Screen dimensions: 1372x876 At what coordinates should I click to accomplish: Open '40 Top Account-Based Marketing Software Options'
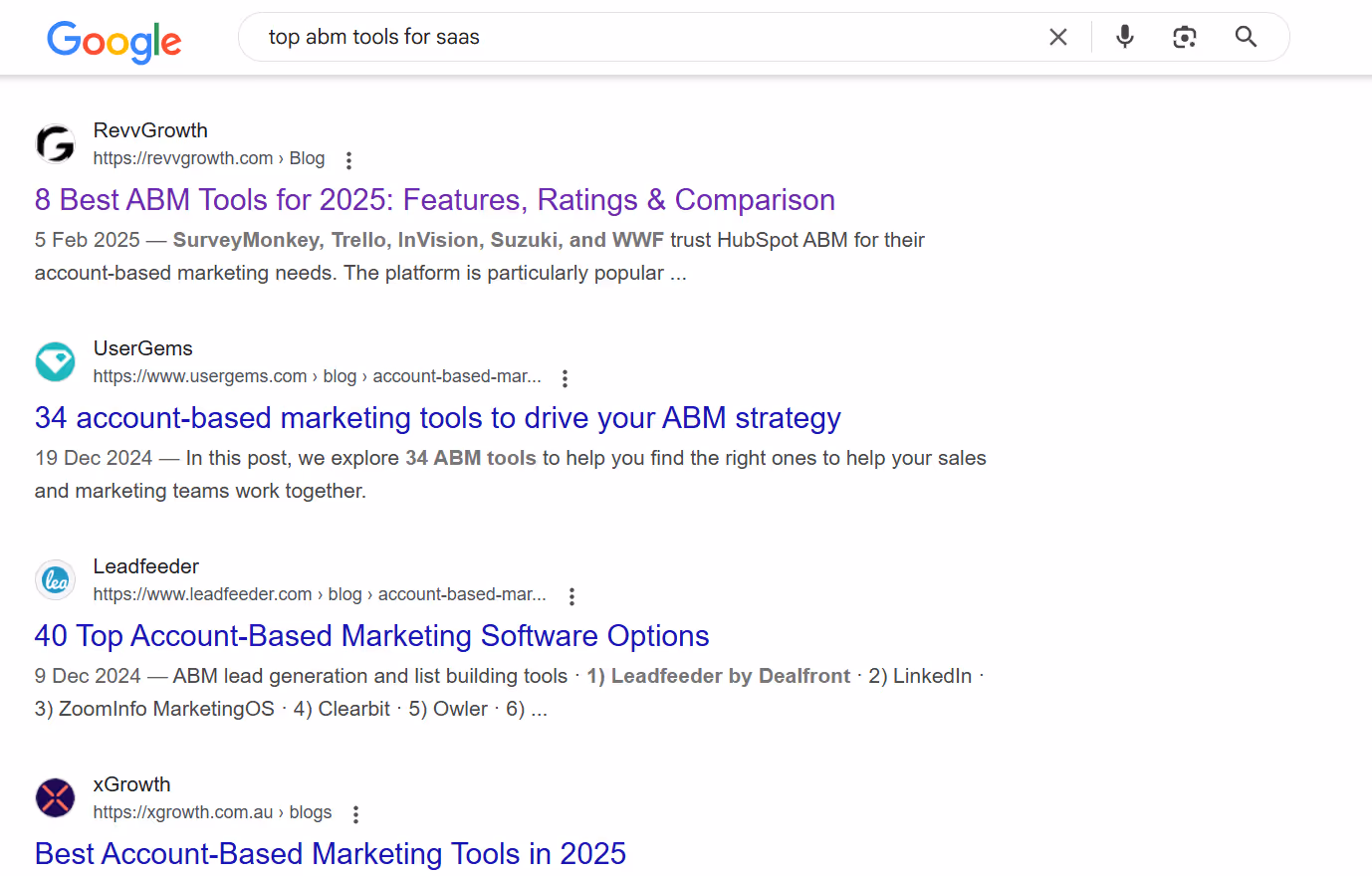[372, 636]
